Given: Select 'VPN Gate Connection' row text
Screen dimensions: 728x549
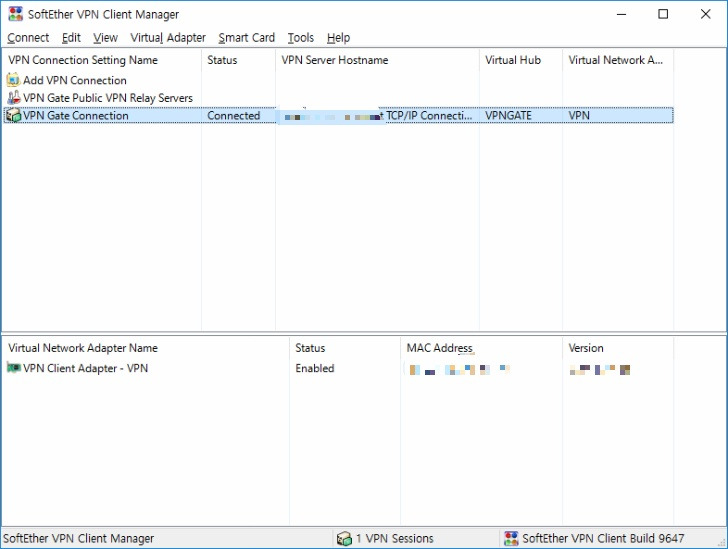Looking at the screenshot, I should (76, 116).
